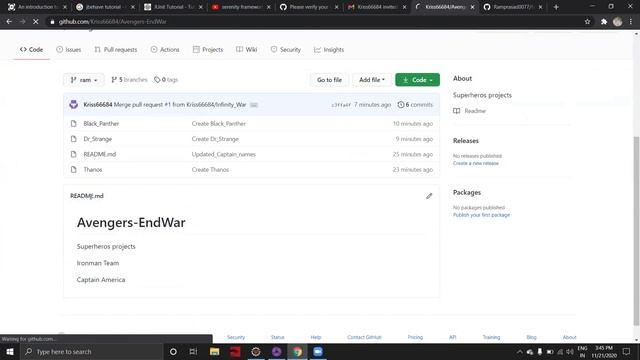Switch to the Please verify your GitHub tab
640x360 pixels.
309,7
